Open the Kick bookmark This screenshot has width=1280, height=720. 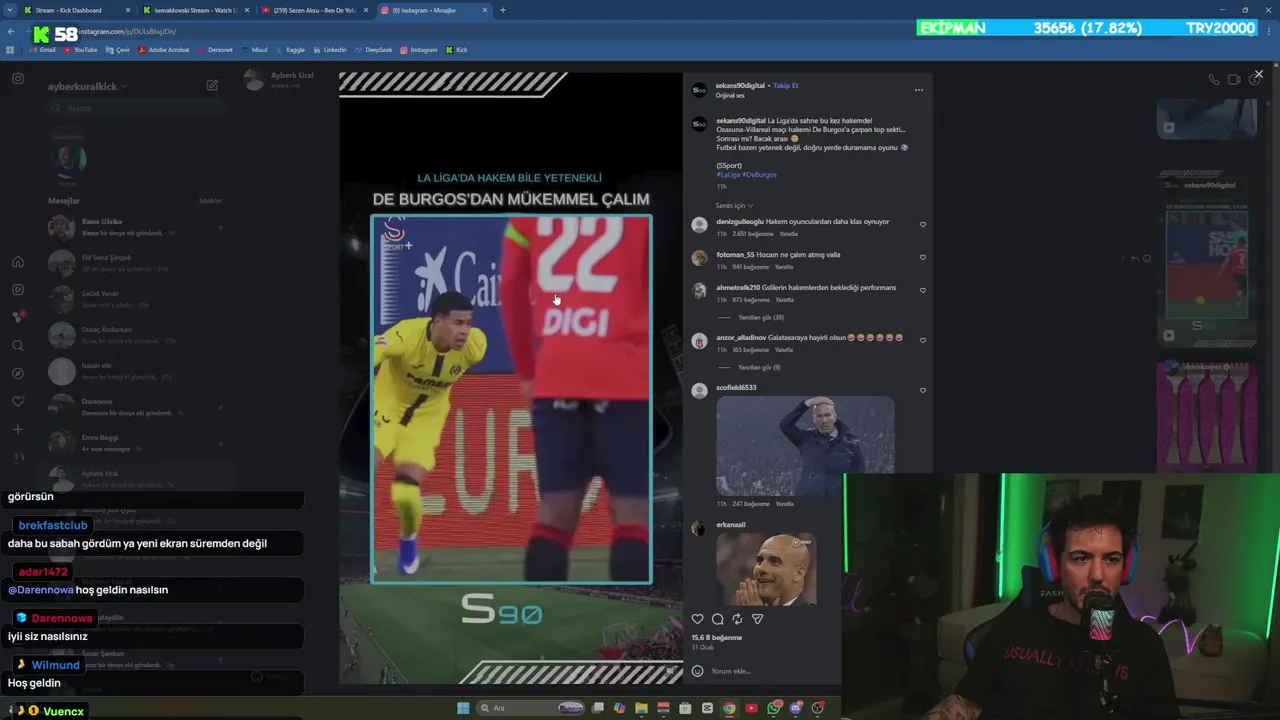[457, 49]
